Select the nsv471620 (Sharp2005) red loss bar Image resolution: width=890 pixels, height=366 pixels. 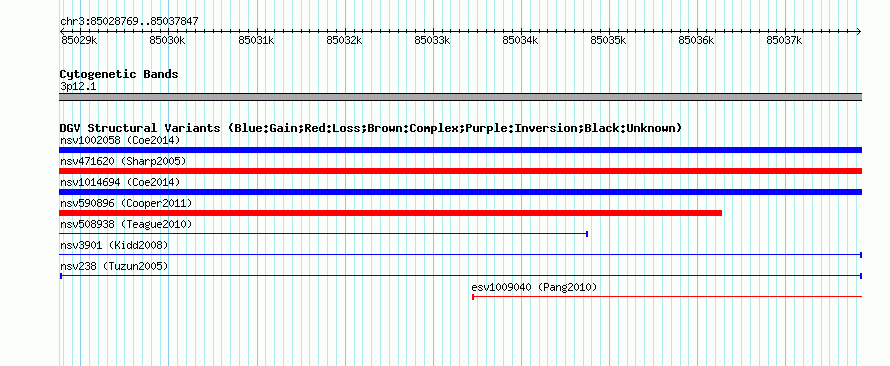point(460,171)
